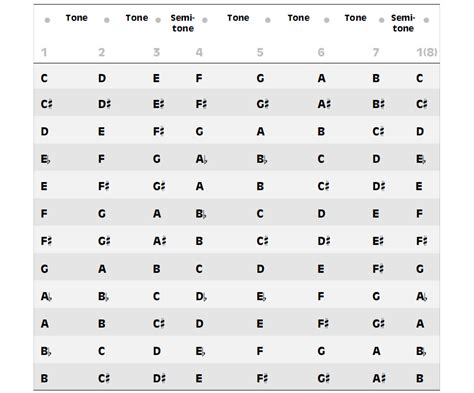This screenshot has height=393, width=474.
Task: Select the E♭ root in the fourth row
Action: coord(46,159)
